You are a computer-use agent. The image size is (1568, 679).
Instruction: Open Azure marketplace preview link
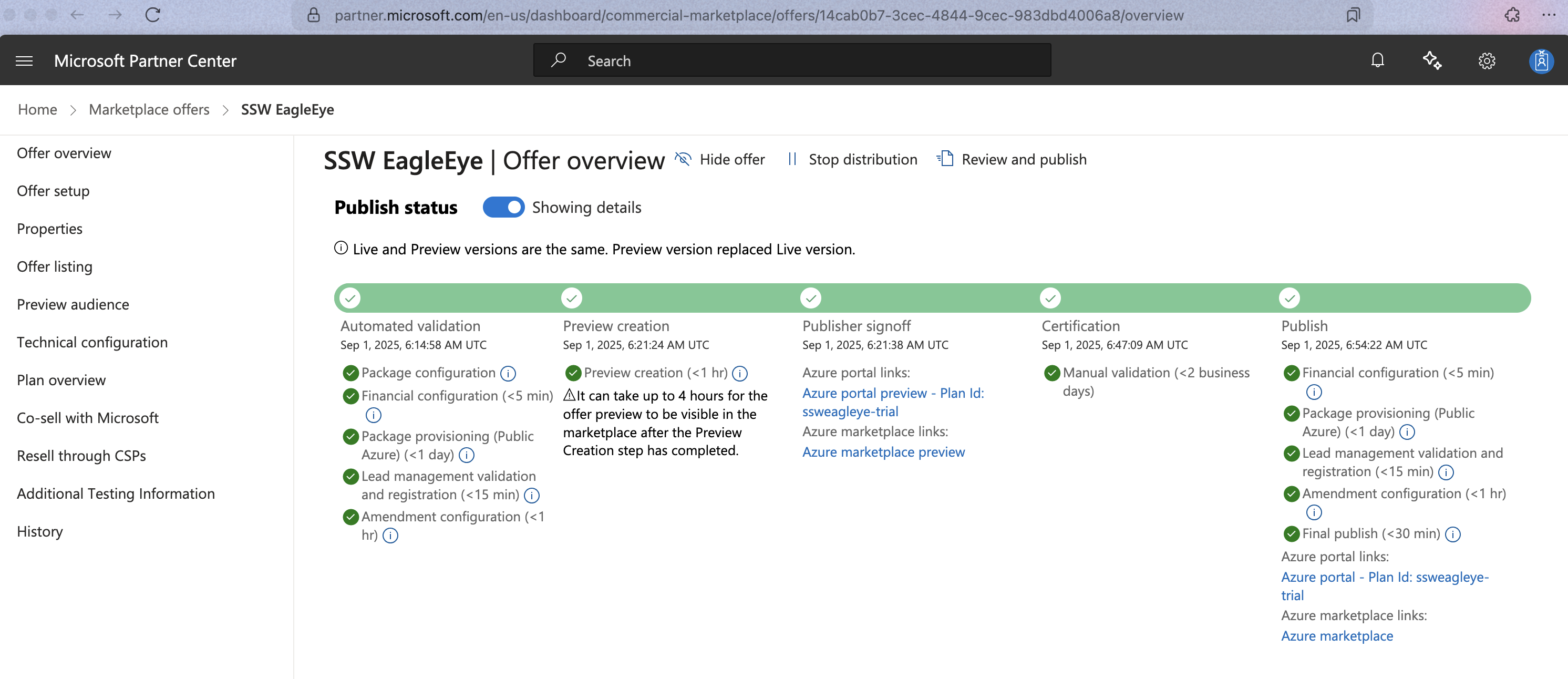883,452
